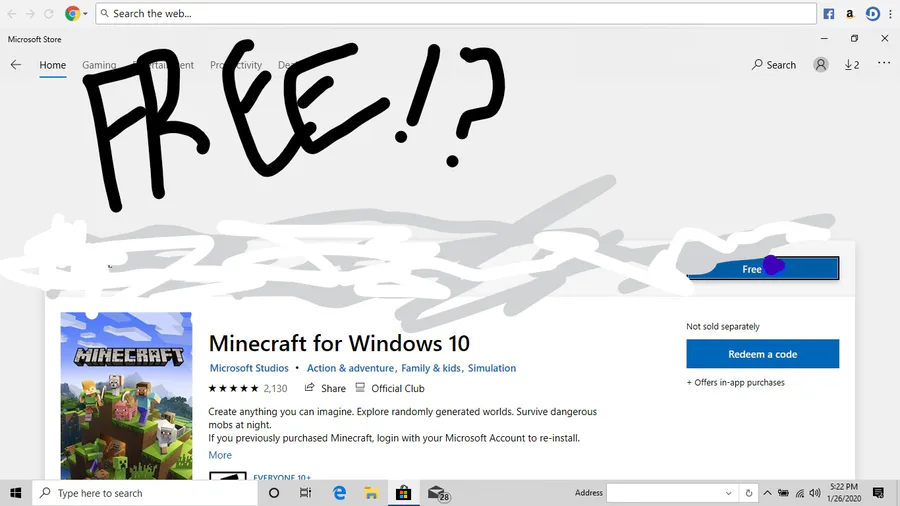This screenshot has height=506, width=900.
Task: Click the blue D extension icon
Action: (872, 14)
